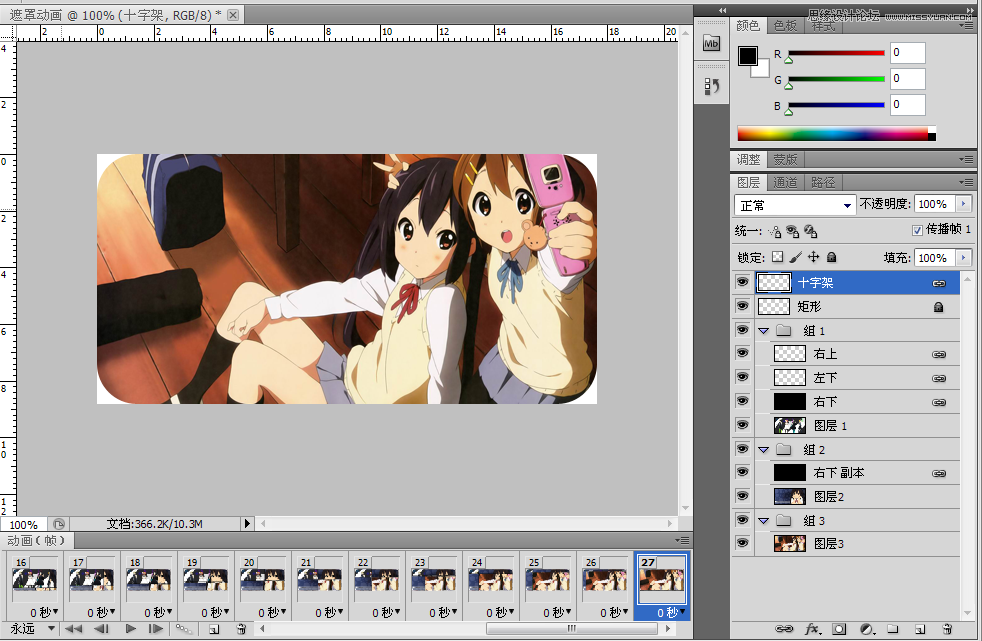Switch to the 路径 tab
This screenshot has height=641, width=982.
(x=823, y=183)
